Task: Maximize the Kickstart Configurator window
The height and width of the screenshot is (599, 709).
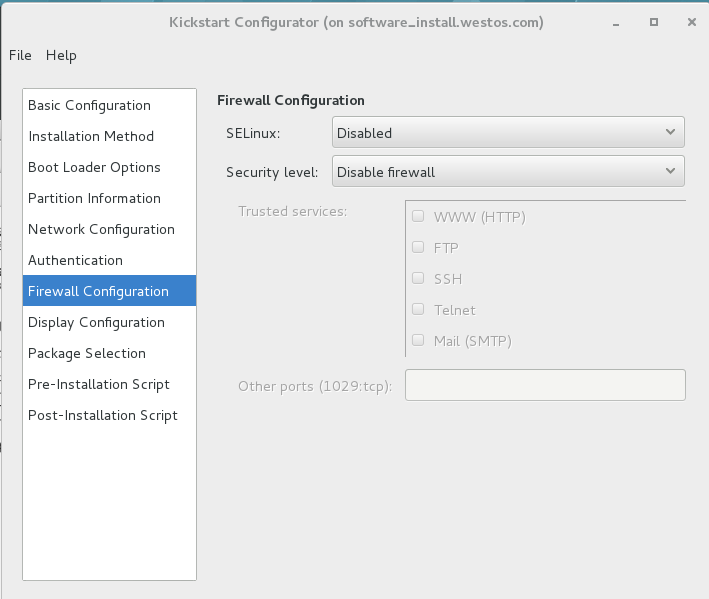Action: point(654,22)
